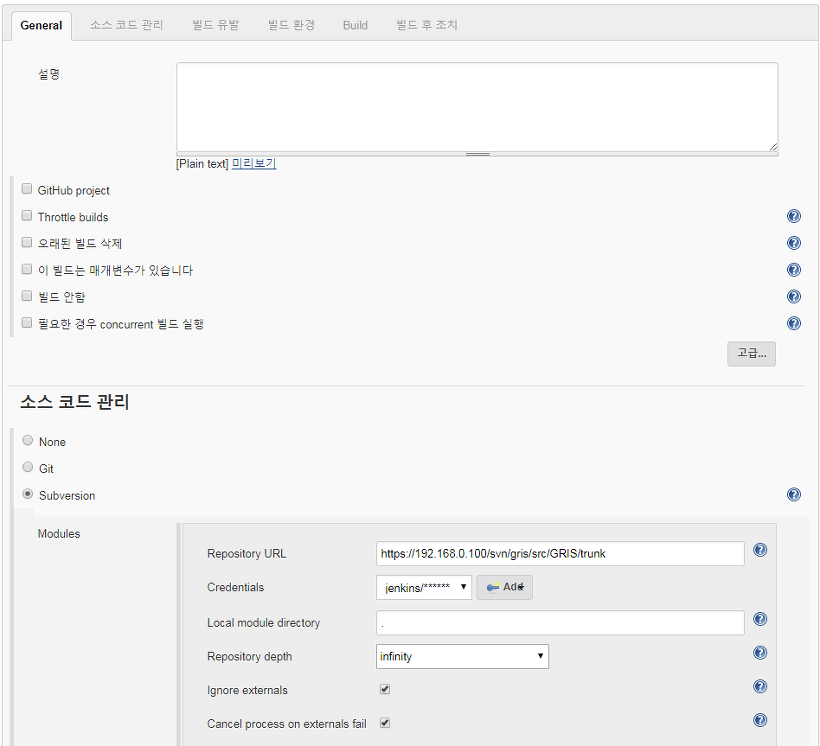Show help for Repository URL field

coord(760,550)
